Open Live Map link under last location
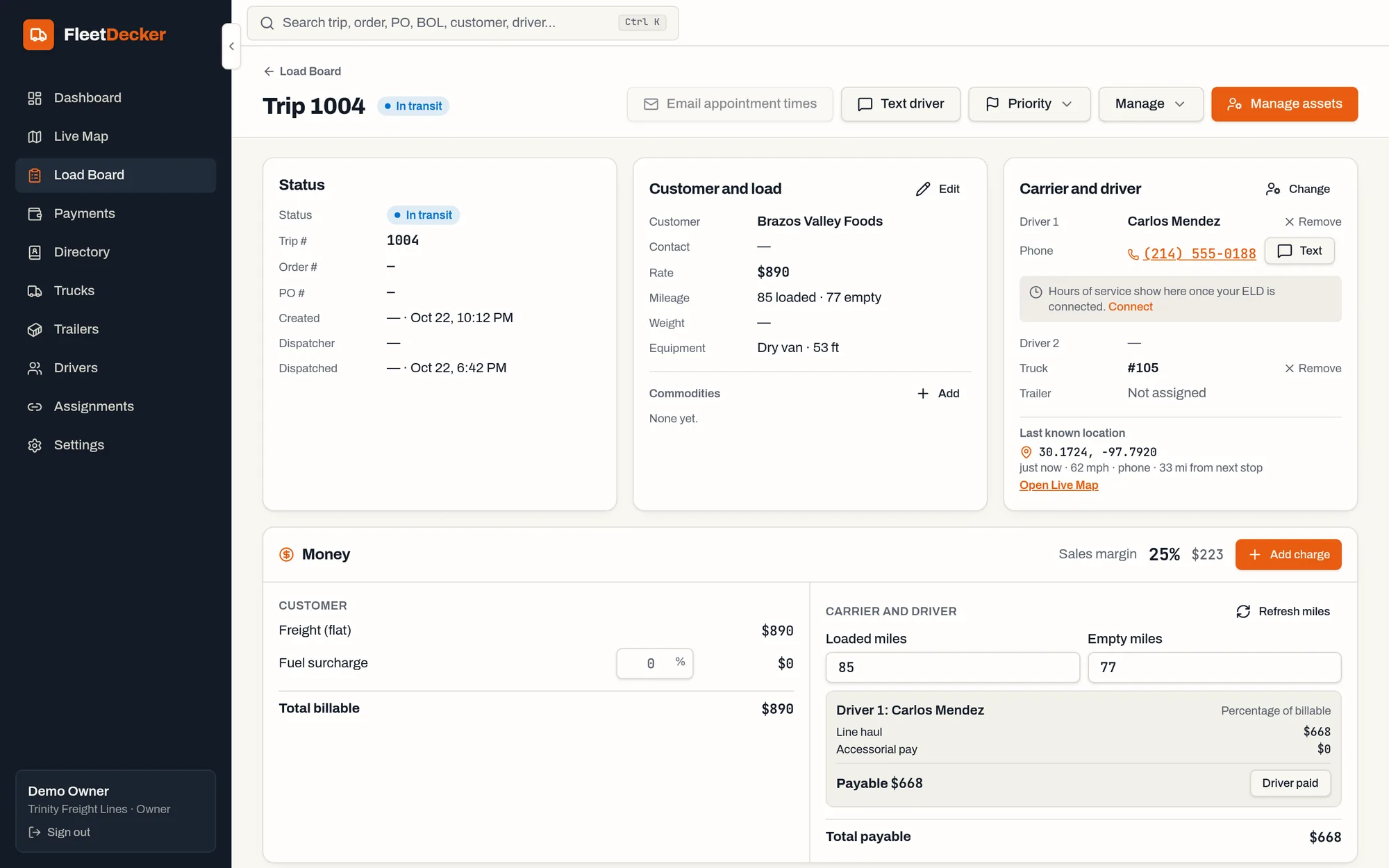This screenshot has height=868, width=1389. [1058, 485]
